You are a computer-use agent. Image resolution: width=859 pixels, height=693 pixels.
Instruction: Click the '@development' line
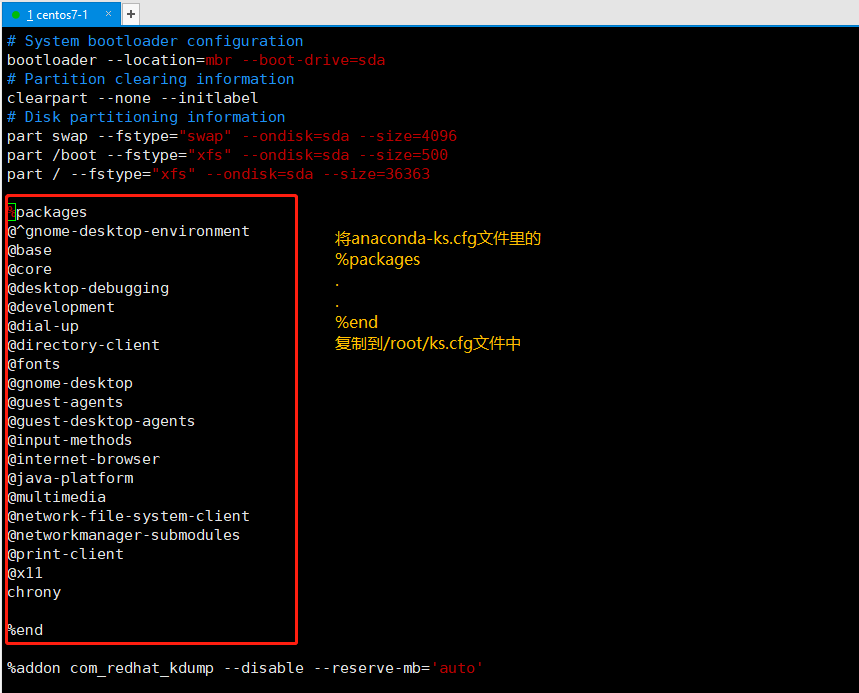tap(61, 307)
